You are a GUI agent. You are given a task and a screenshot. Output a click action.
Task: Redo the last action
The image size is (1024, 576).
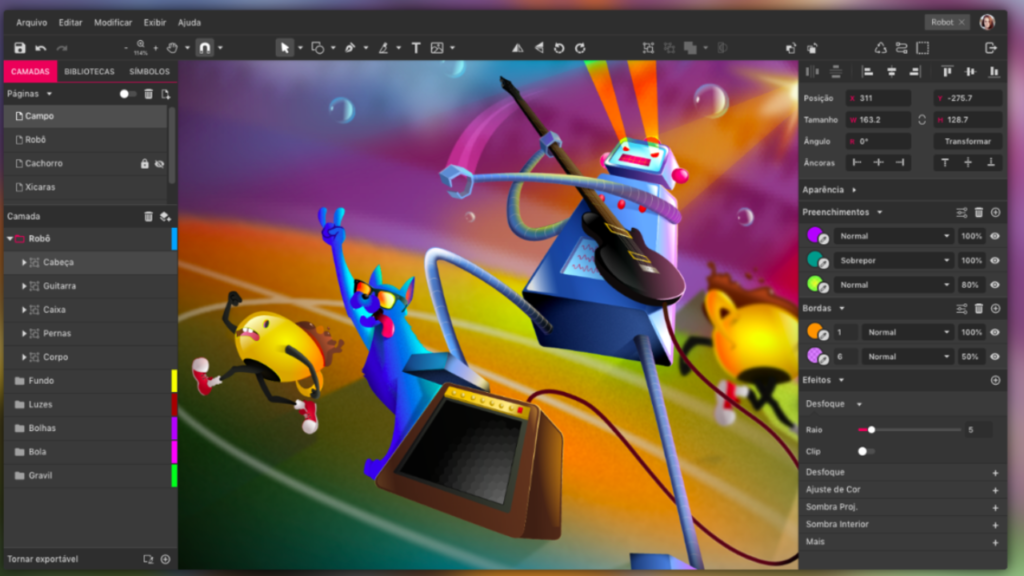pos(62,48)
